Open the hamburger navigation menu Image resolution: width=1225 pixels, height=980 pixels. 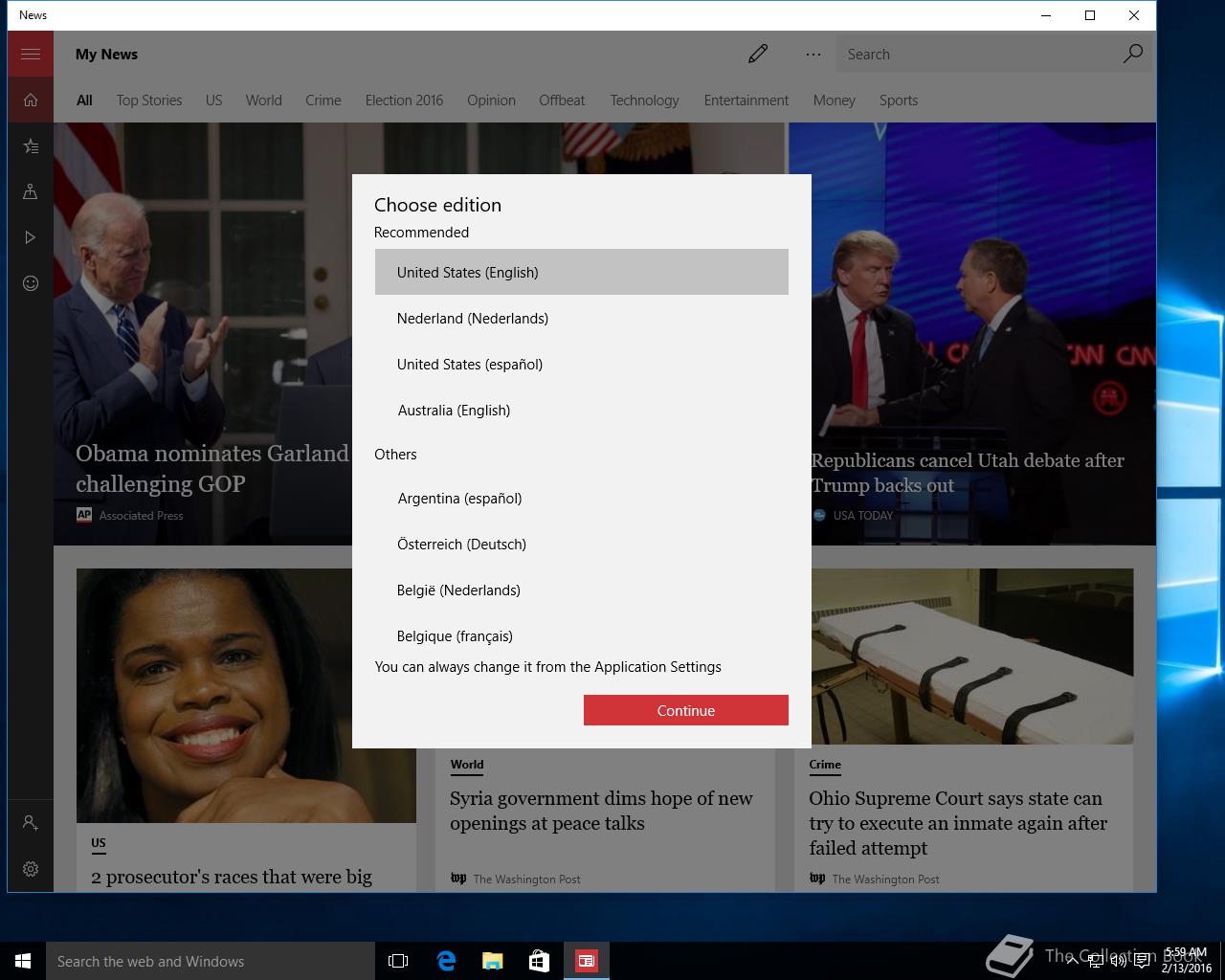pos(31,54)
